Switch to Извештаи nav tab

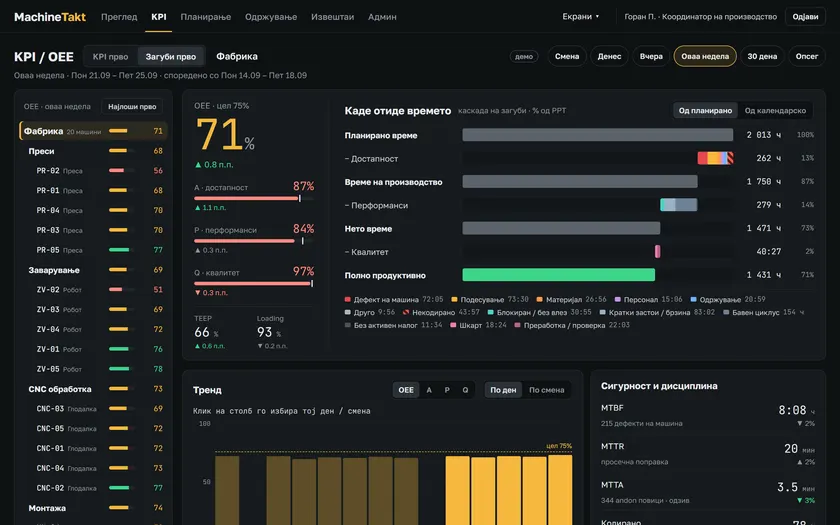tap(332, 17)
